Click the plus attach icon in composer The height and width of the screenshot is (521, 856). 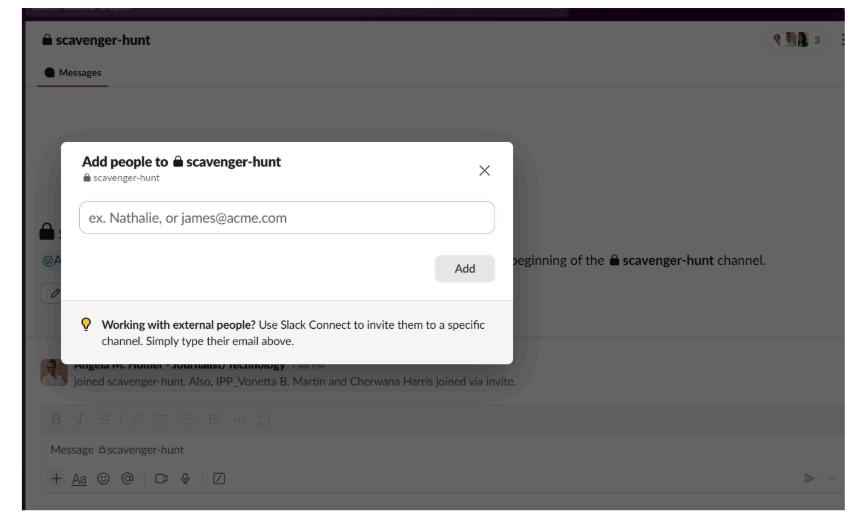pos(56,478)
